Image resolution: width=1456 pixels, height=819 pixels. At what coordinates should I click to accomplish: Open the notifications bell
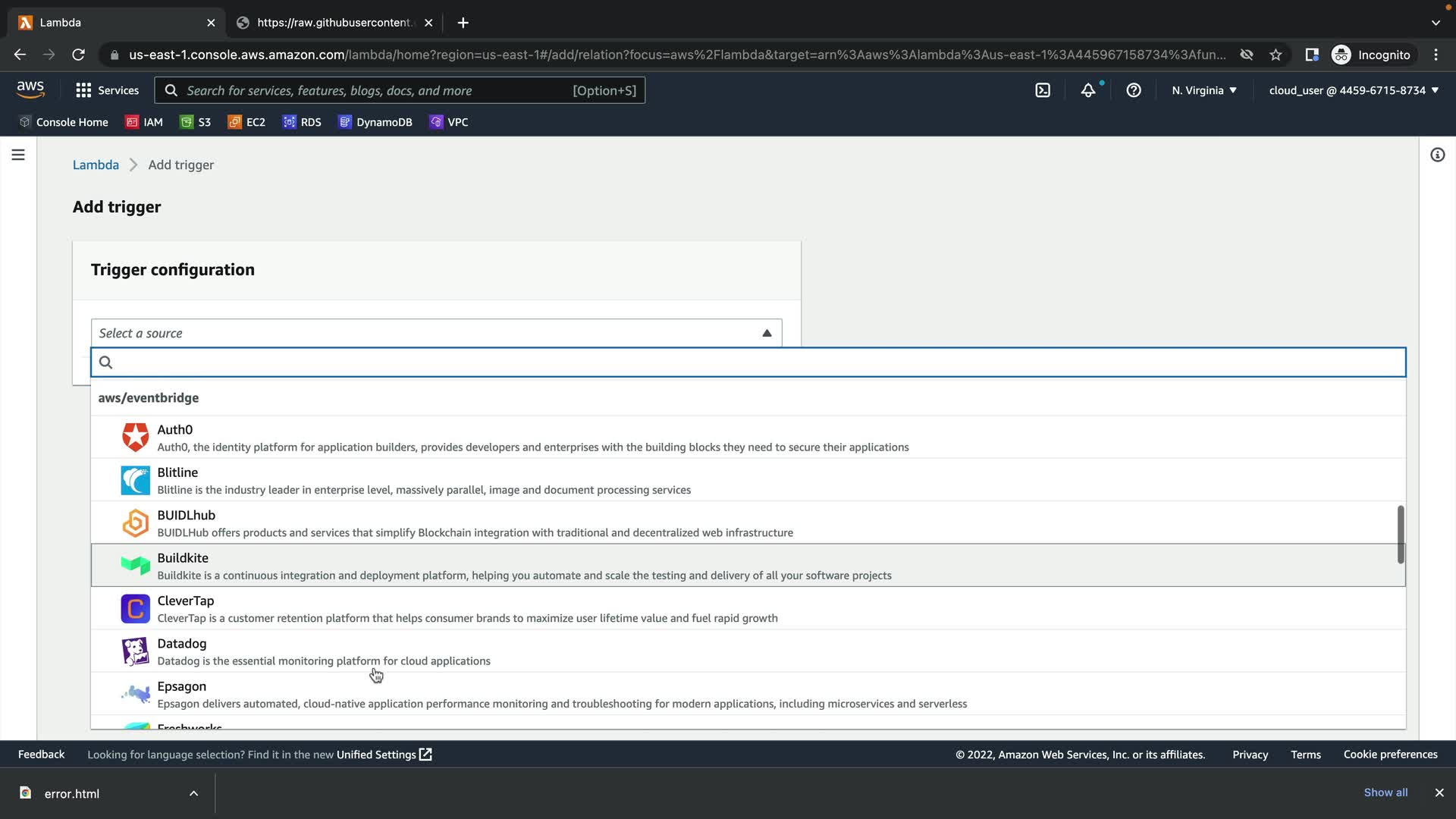tap(1088, 90)
